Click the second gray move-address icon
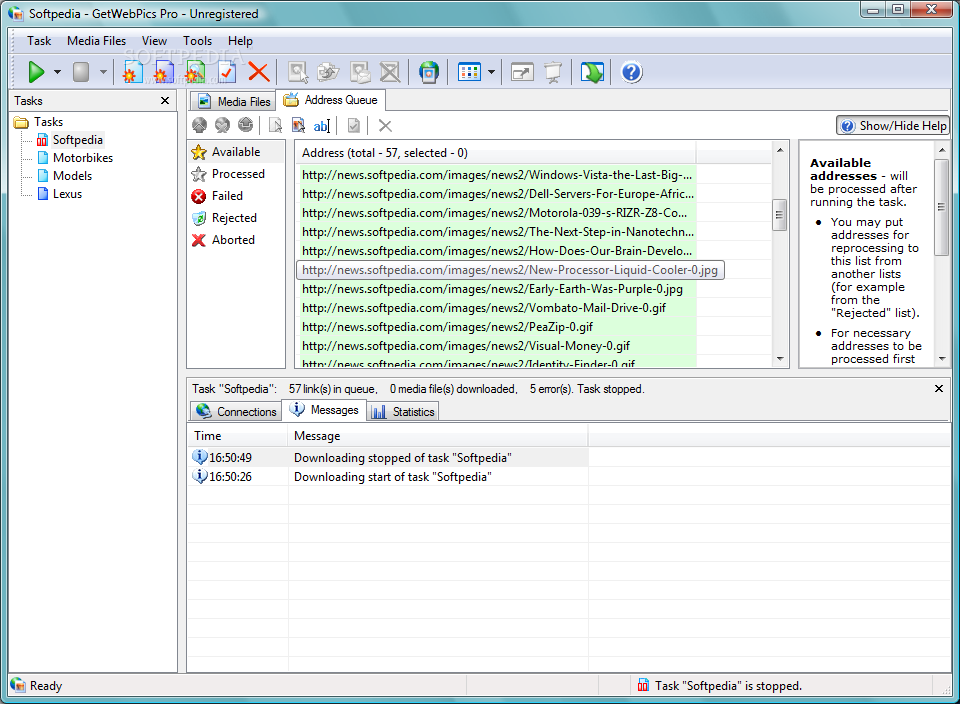Screen dimensions: 960x704 click(x=222, y=125)
